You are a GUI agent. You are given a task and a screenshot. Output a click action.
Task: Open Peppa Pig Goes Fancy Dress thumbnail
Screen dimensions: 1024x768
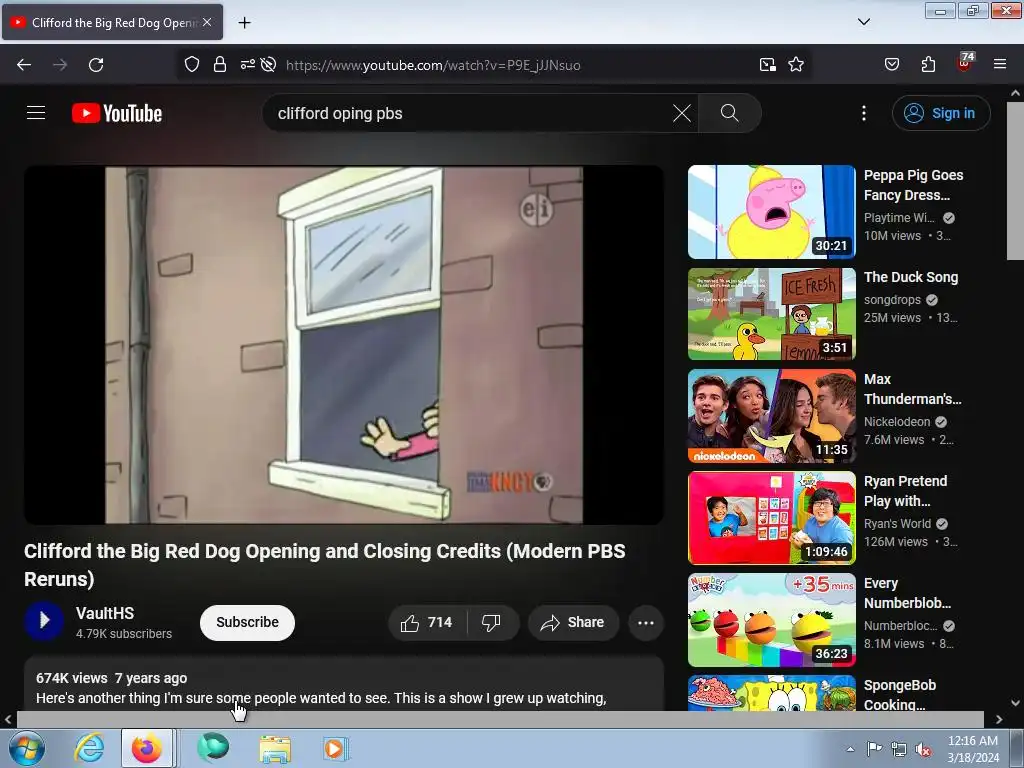tap(771, 212)
